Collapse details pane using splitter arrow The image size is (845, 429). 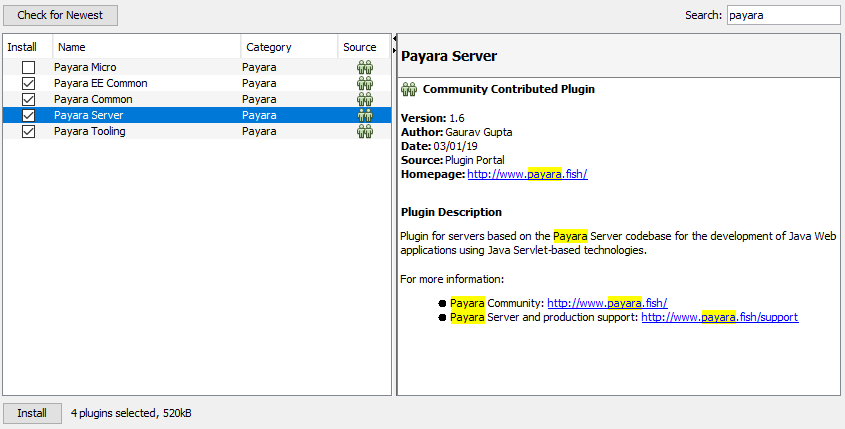(394, 39)
